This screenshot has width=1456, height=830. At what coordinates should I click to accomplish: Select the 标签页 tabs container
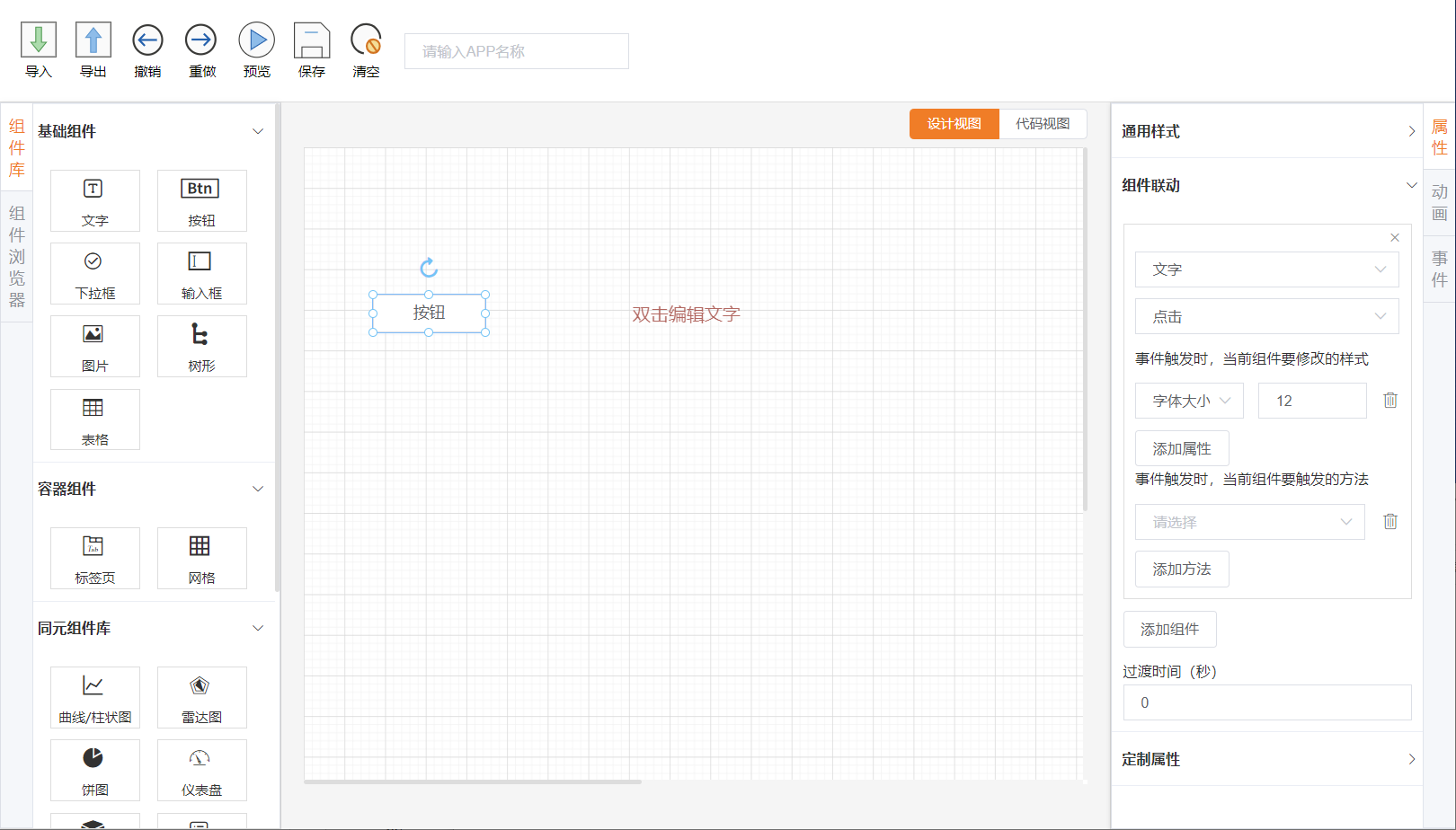(95, 559)
